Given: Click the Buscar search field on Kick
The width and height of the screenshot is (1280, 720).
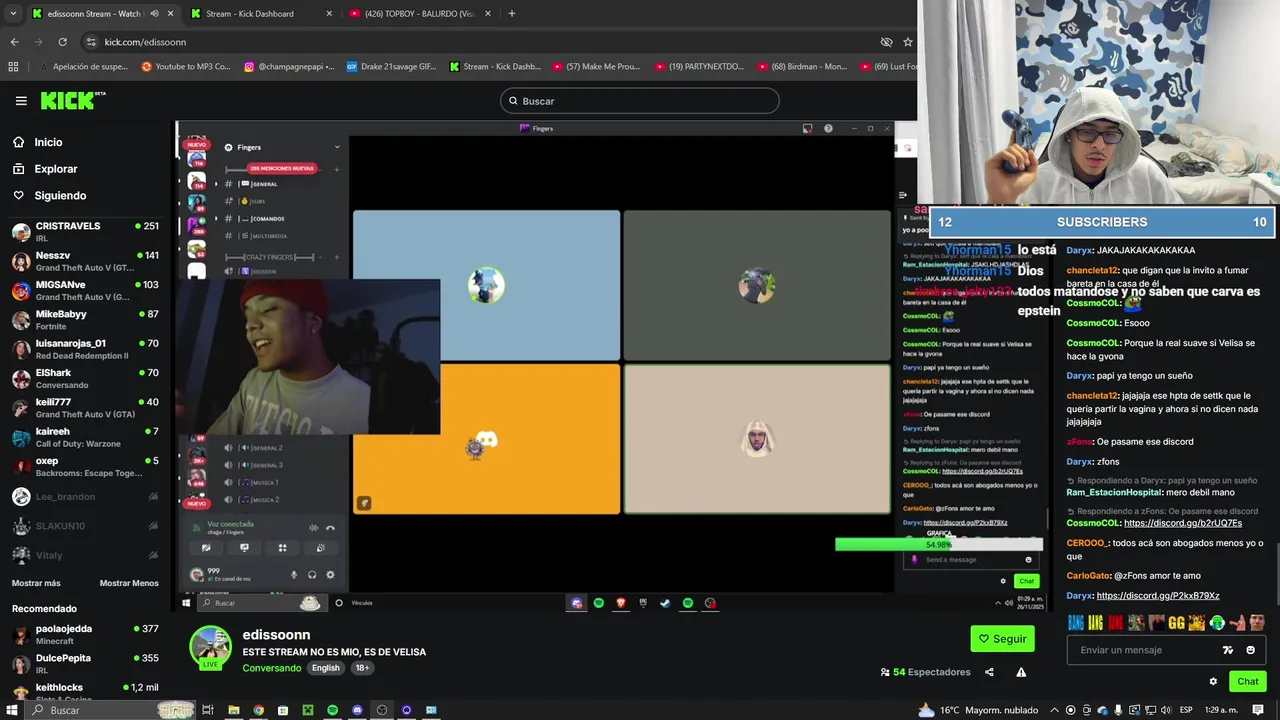Looking at the screenshot, I should (x=640, y=101).
